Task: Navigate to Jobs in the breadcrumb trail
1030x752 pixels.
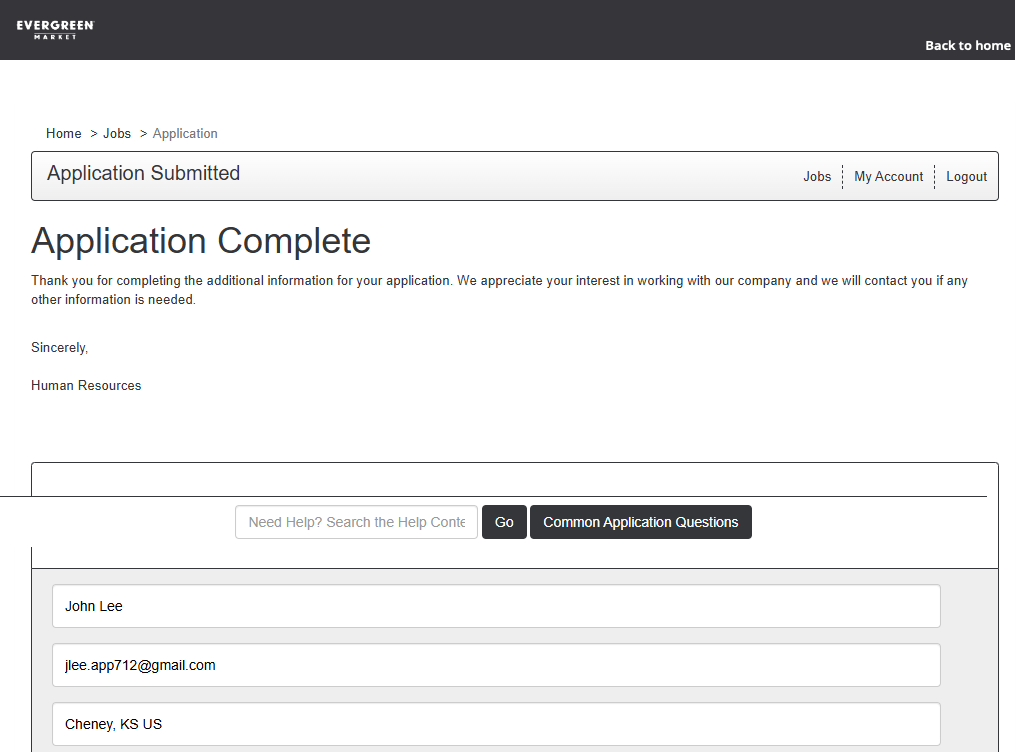Action: click(117, 133)
